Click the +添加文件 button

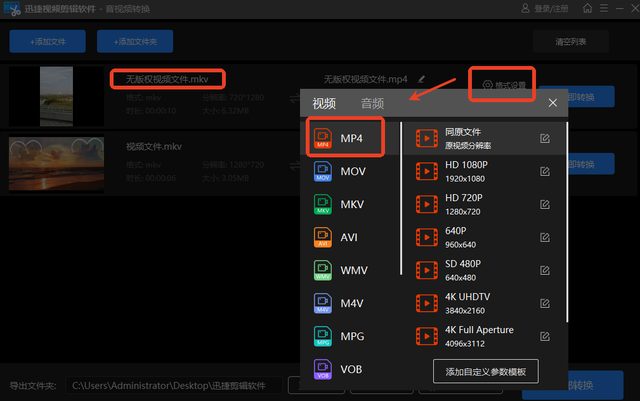point(48,41)
